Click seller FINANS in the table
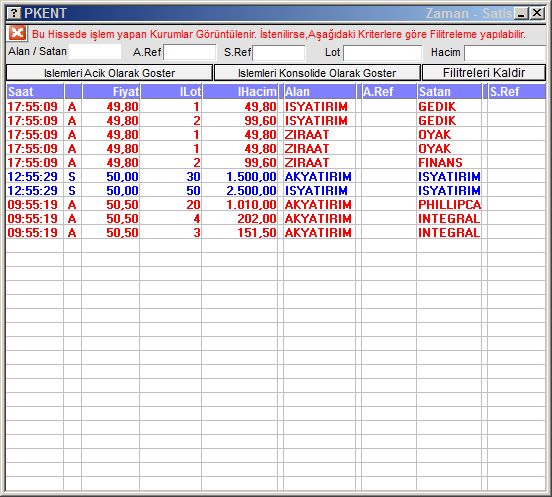 pyautogui.click(x=440, y=163)
